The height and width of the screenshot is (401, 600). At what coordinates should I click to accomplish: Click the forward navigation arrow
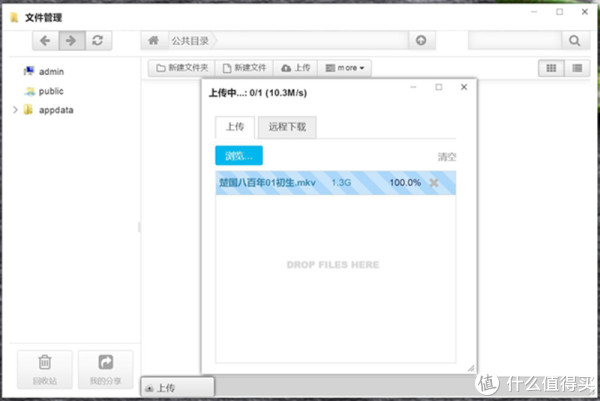click(71, 41)
